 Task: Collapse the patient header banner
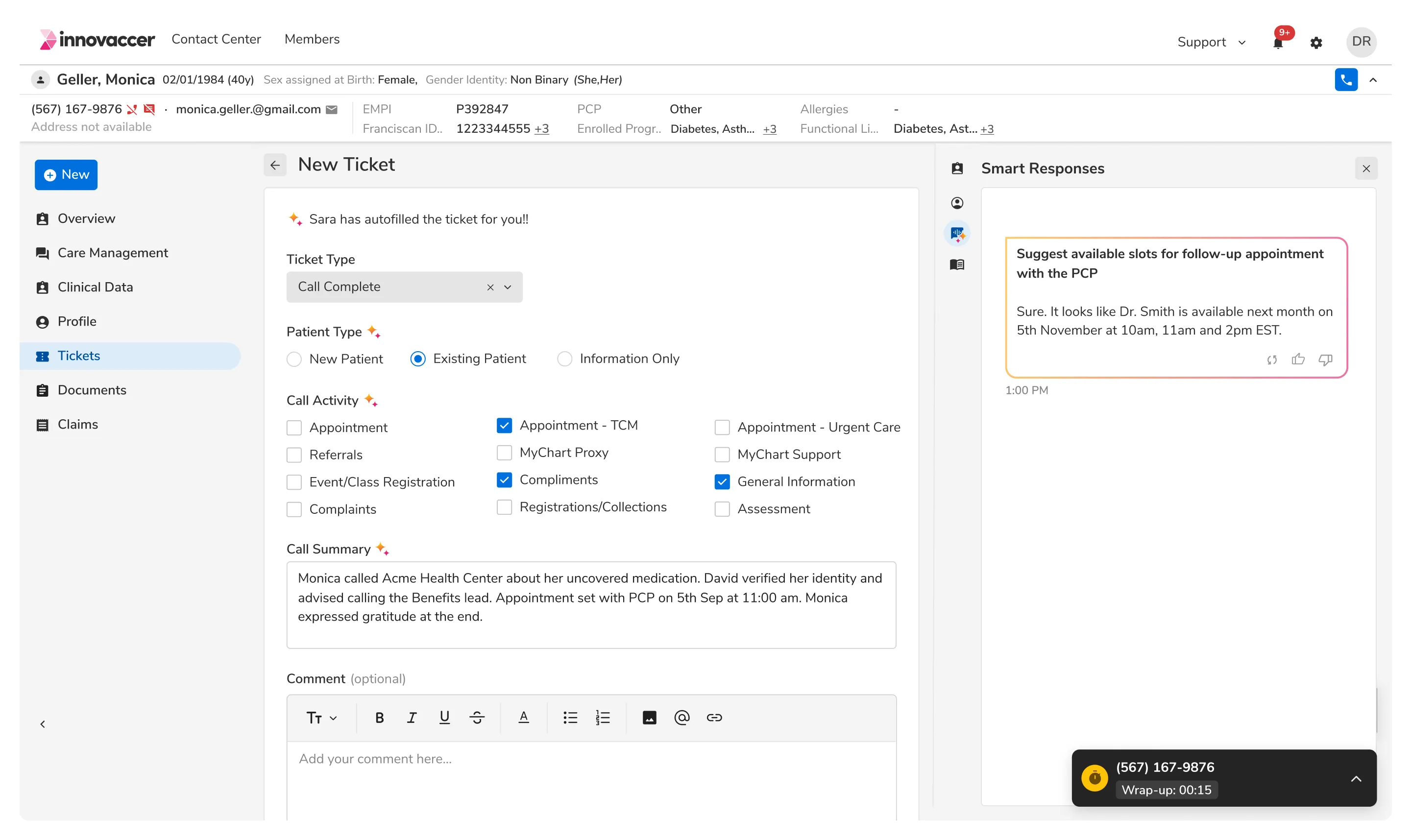(1372, 80)
